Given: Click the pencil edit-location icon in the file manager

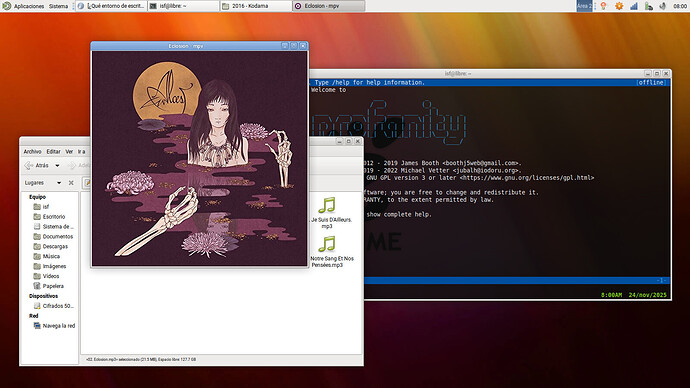Looking at the screenshot, I should click(x=87, y=183).
